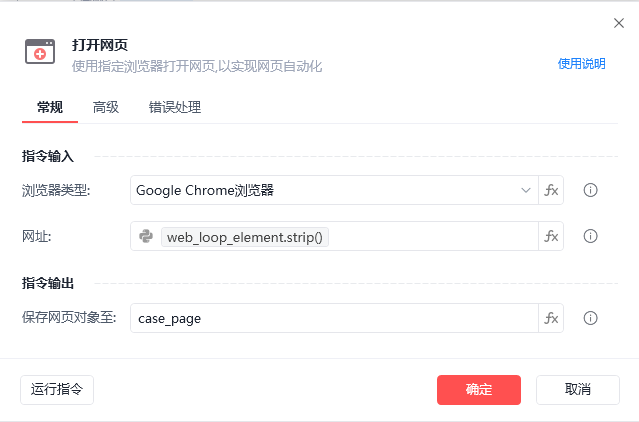Confirm with the red 确定 button
The width and height of the screenshot is (639, 422).
pos(478,389)
